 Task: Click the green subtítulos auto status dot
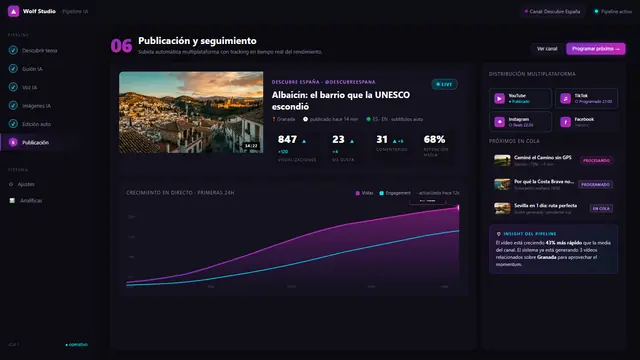tap(369, 119)
